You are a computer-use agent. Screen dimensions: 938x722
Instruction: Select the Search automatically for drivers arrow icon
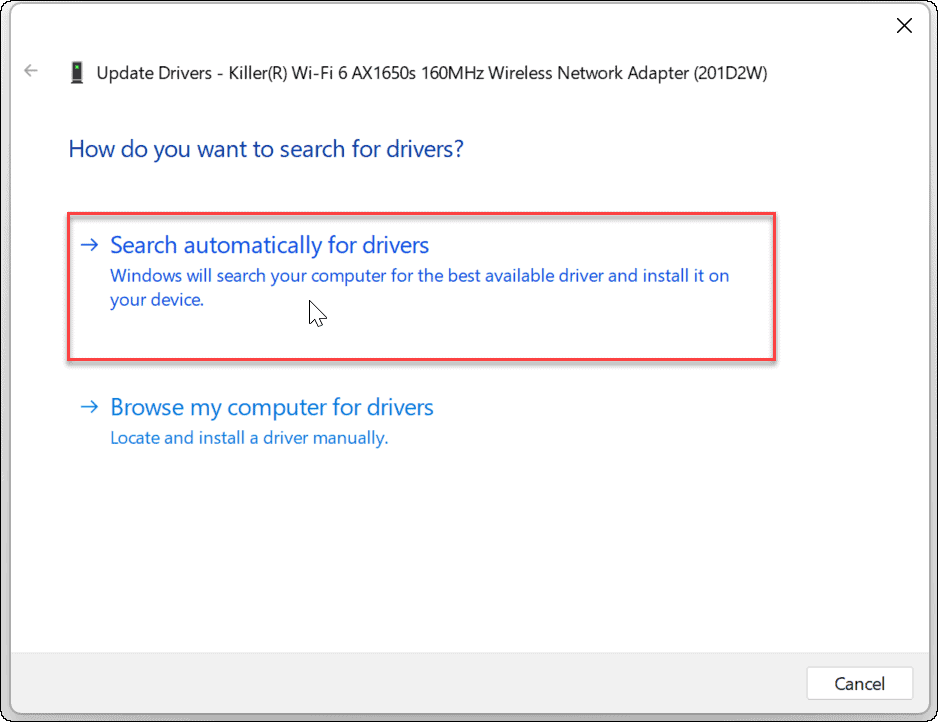tap(89, 244)
